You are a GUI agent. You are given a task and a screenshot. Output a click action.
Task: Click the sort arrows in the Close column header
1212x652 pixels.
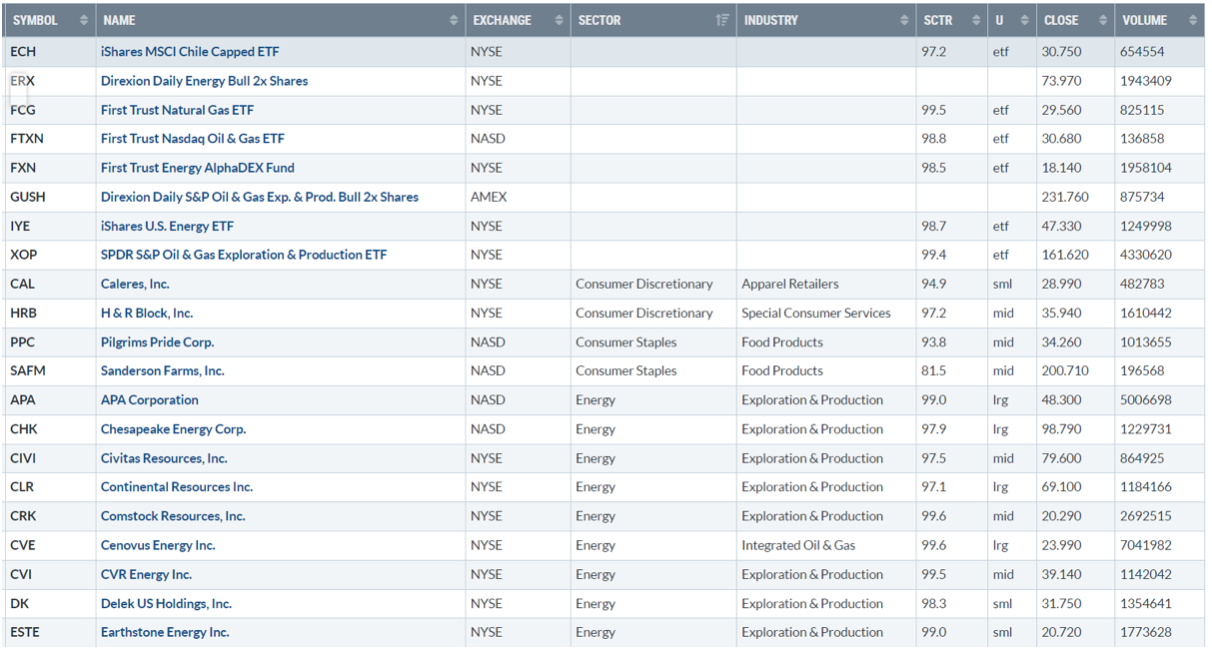[x=1103, y=20]
